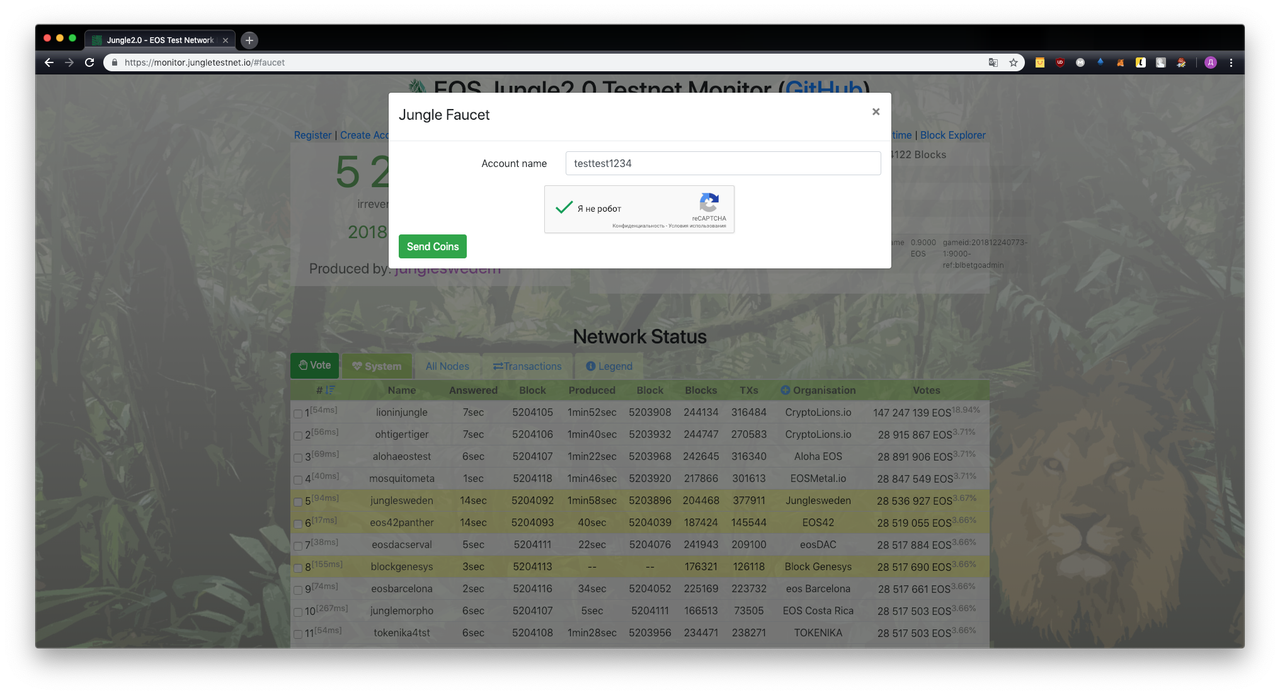Viewport: 1280px width, 695px height.
Task: Reload the Jungle testnet page
Action: (x=89, y=62)
